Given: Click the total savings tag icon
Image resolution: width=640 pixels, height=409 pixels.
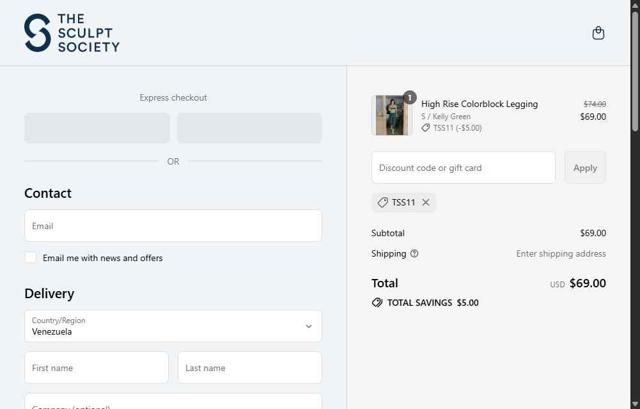Looking at the screenshot, I should [x=377, y=303].
